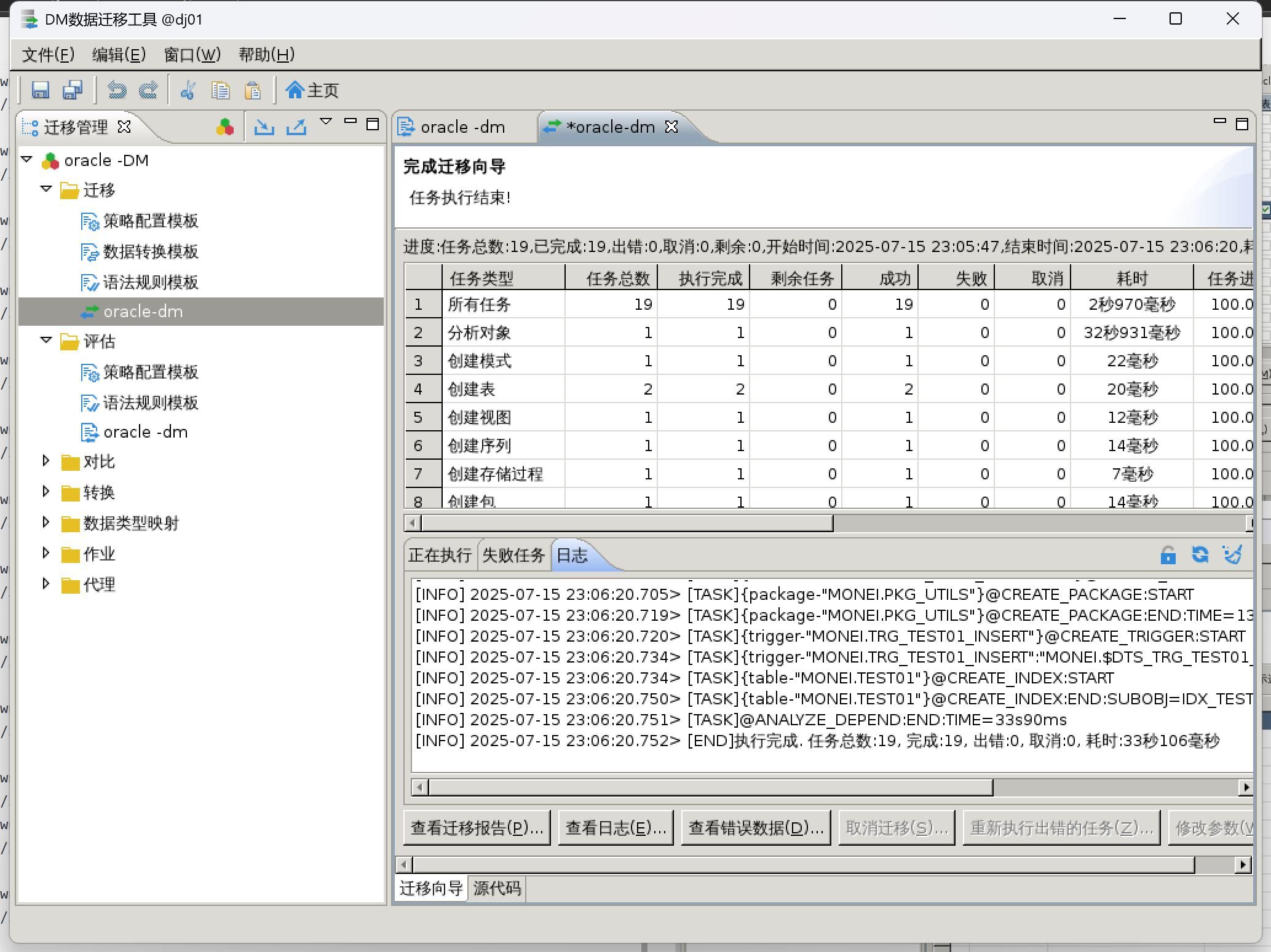Click the Export icon in migration panel
Screen dimensions: 1271x952
point(296,127)
